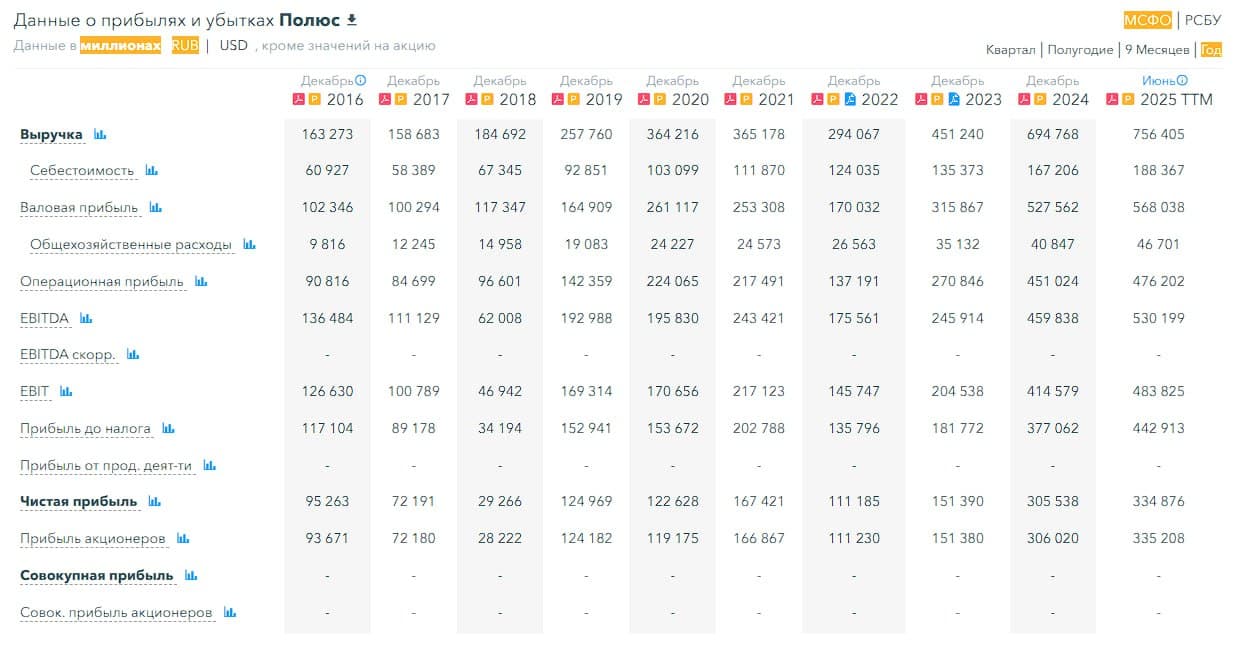The image size is (1233, 645).
Task: Open chart icon next to EBITDA
Action: [86, 318]
